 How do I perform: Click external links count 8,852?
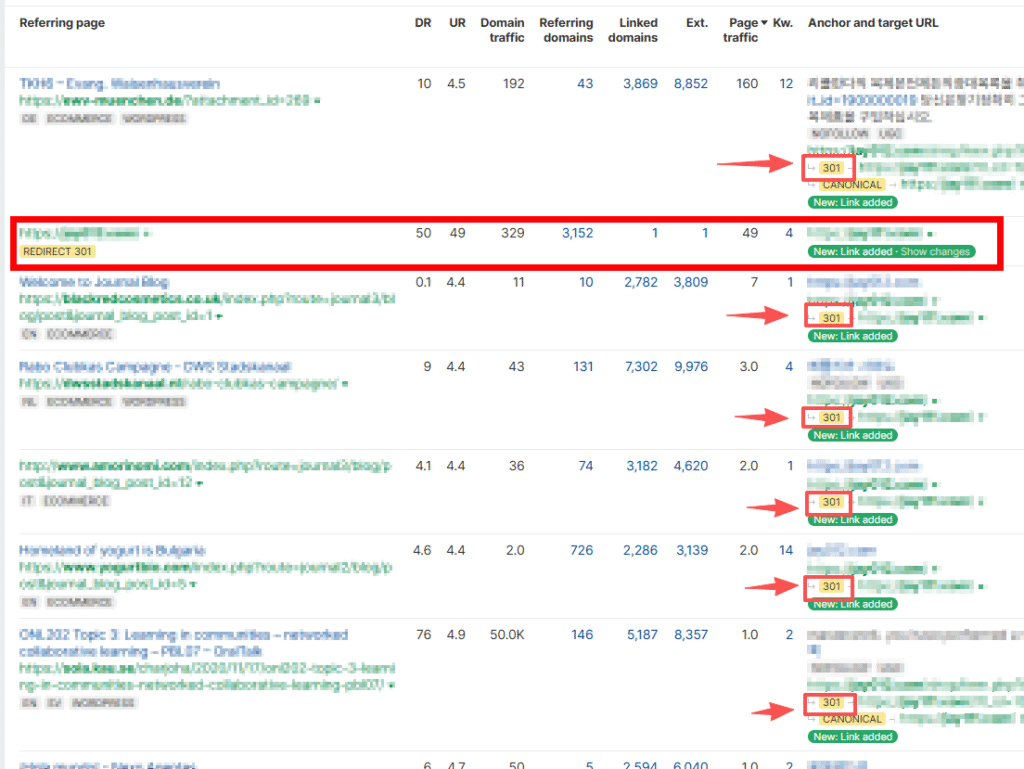(x=690, y=84)
